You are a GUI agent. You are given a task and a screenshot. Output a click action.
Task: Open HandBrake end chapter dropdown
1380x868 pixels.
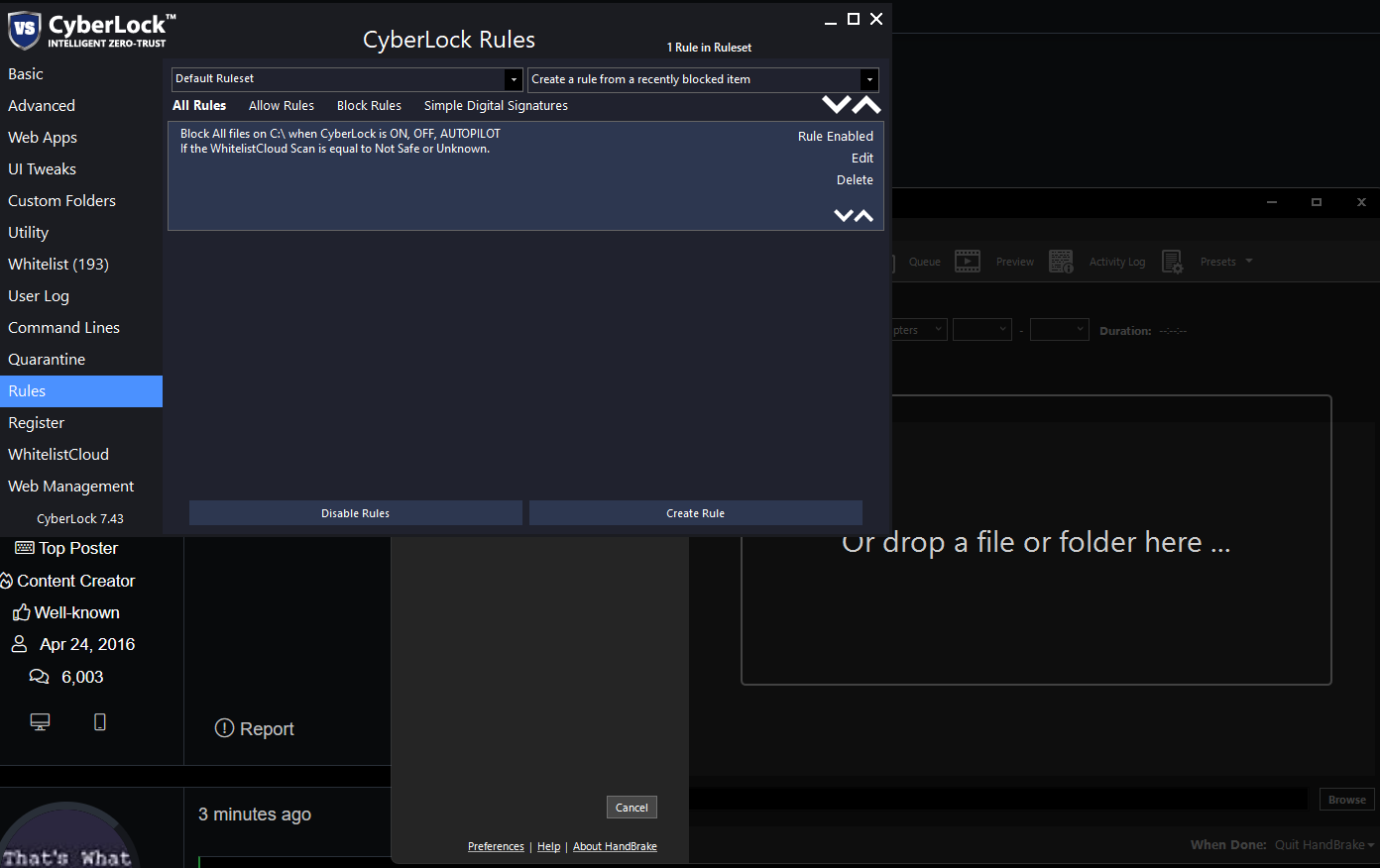(x=1059, y=329)
